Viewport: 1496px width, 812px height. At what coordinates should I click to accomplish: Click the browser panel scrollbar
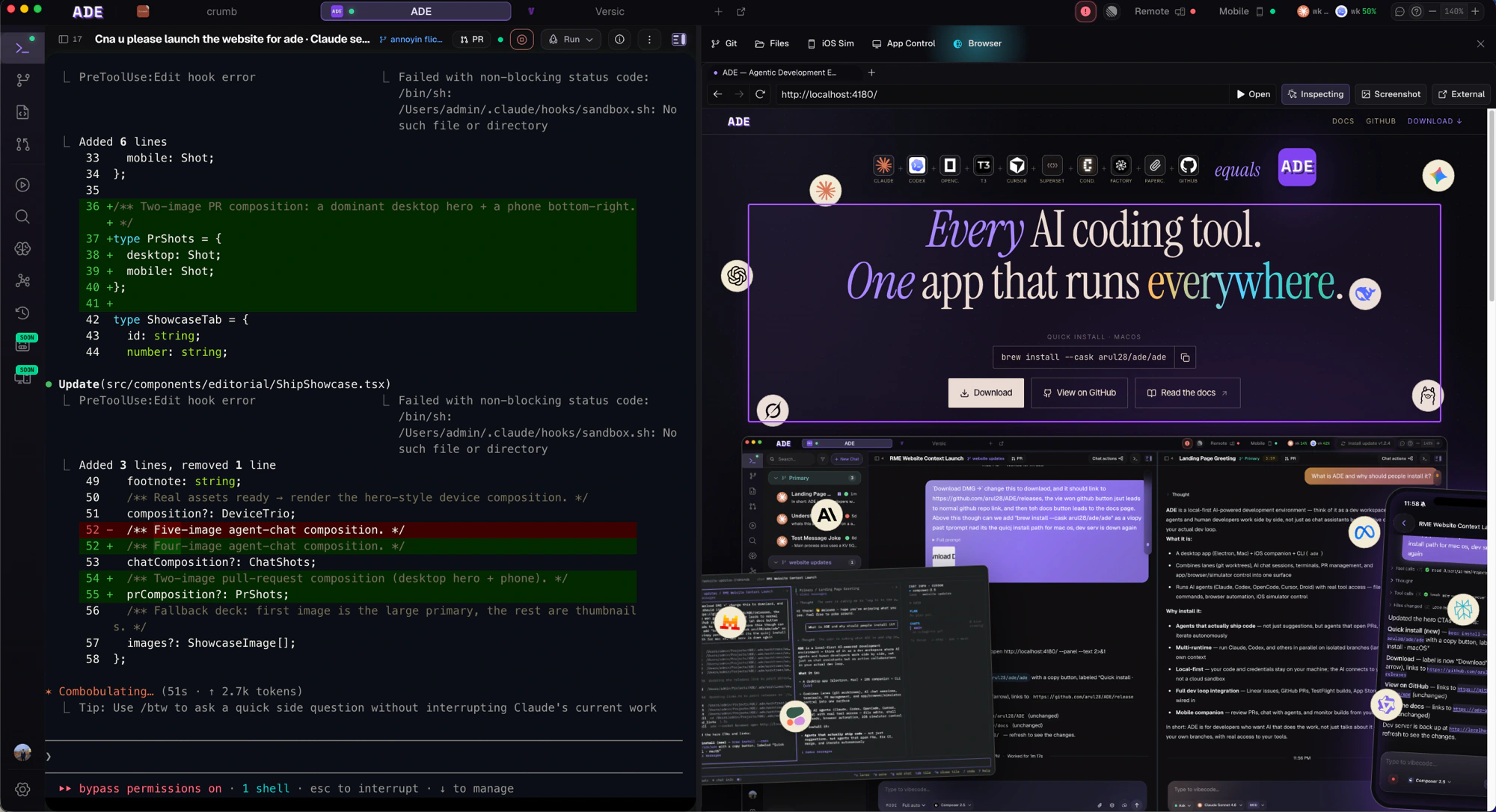tap(1492, 206)
